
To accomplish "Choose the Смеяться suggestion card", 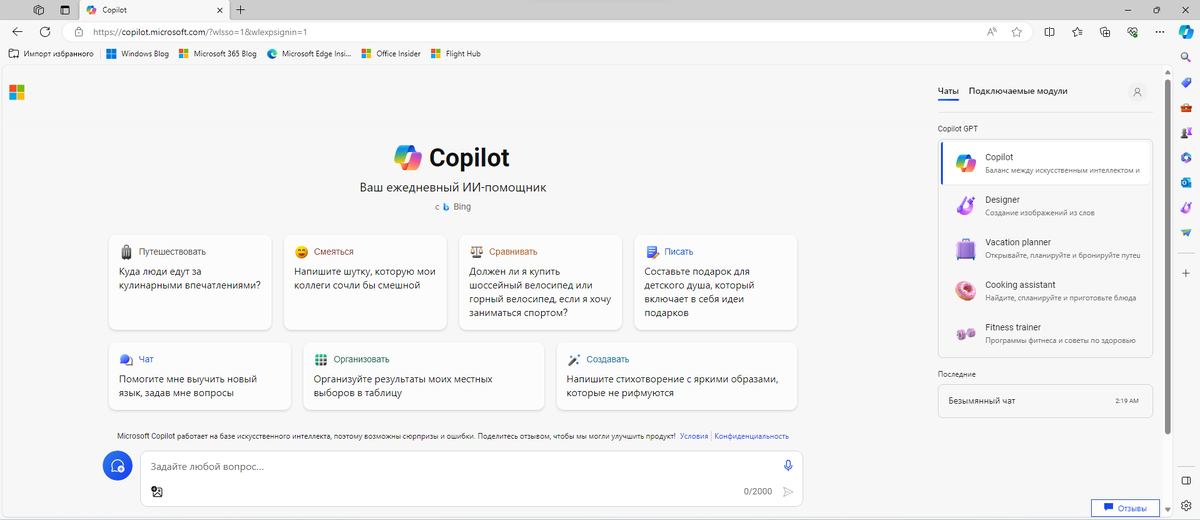I will (365, 282).
